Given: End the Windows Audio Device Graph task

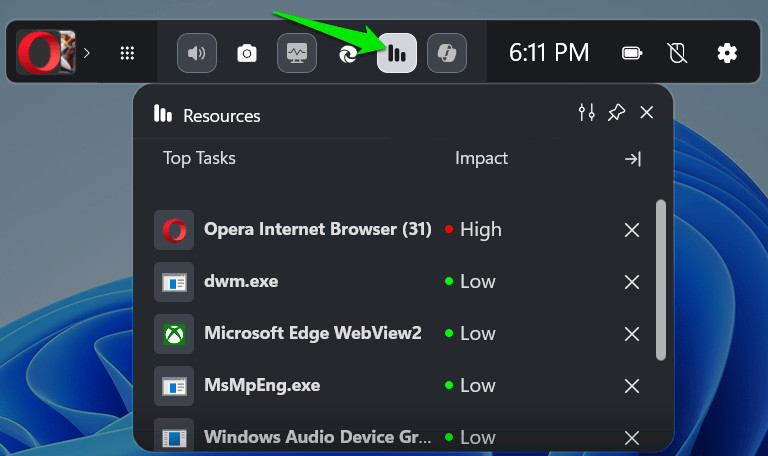Looking at the screenshot, I should point(632,437).
